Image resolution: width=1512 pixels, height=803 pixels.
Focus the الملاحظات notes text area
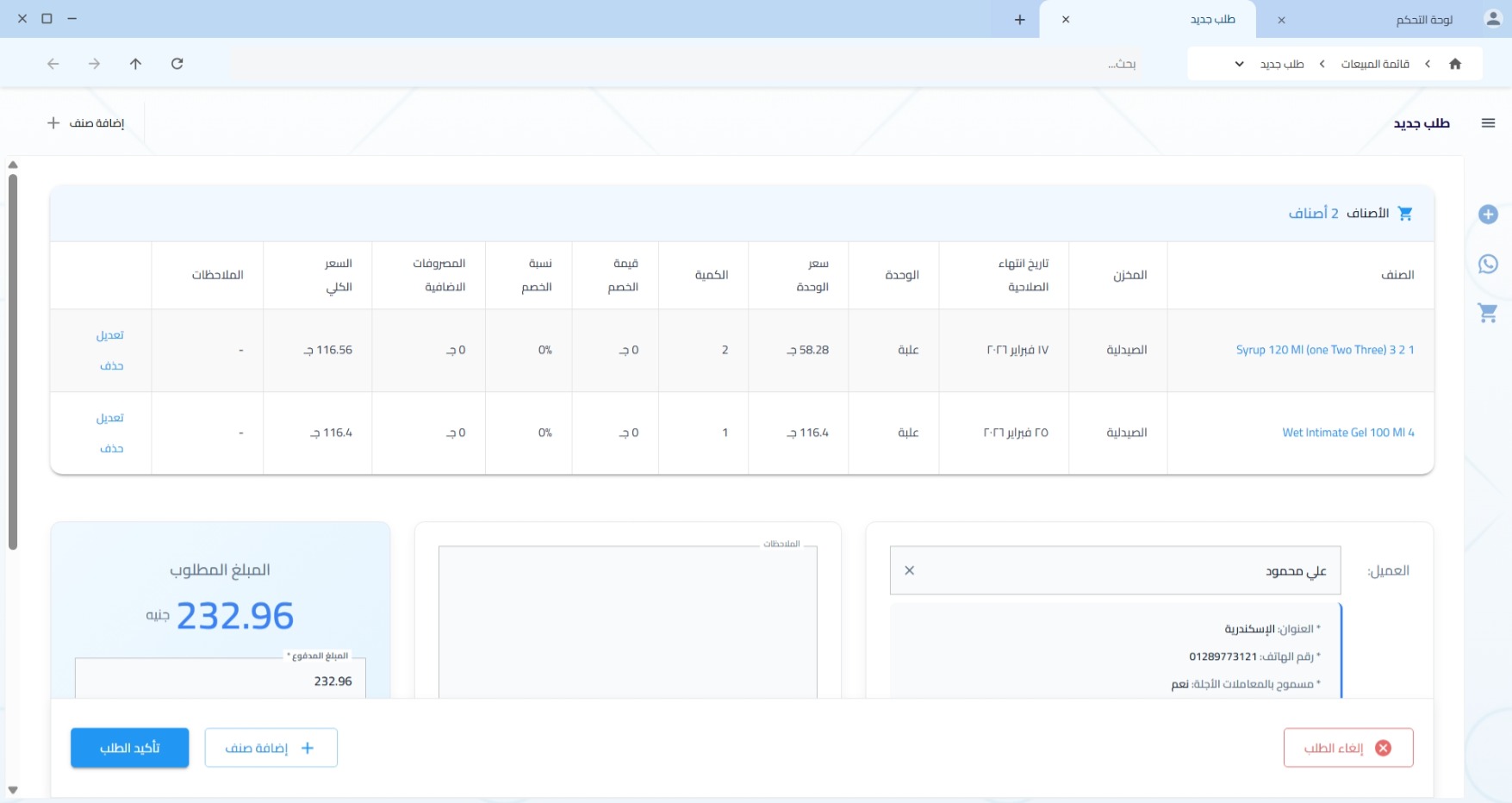[627, 622]
